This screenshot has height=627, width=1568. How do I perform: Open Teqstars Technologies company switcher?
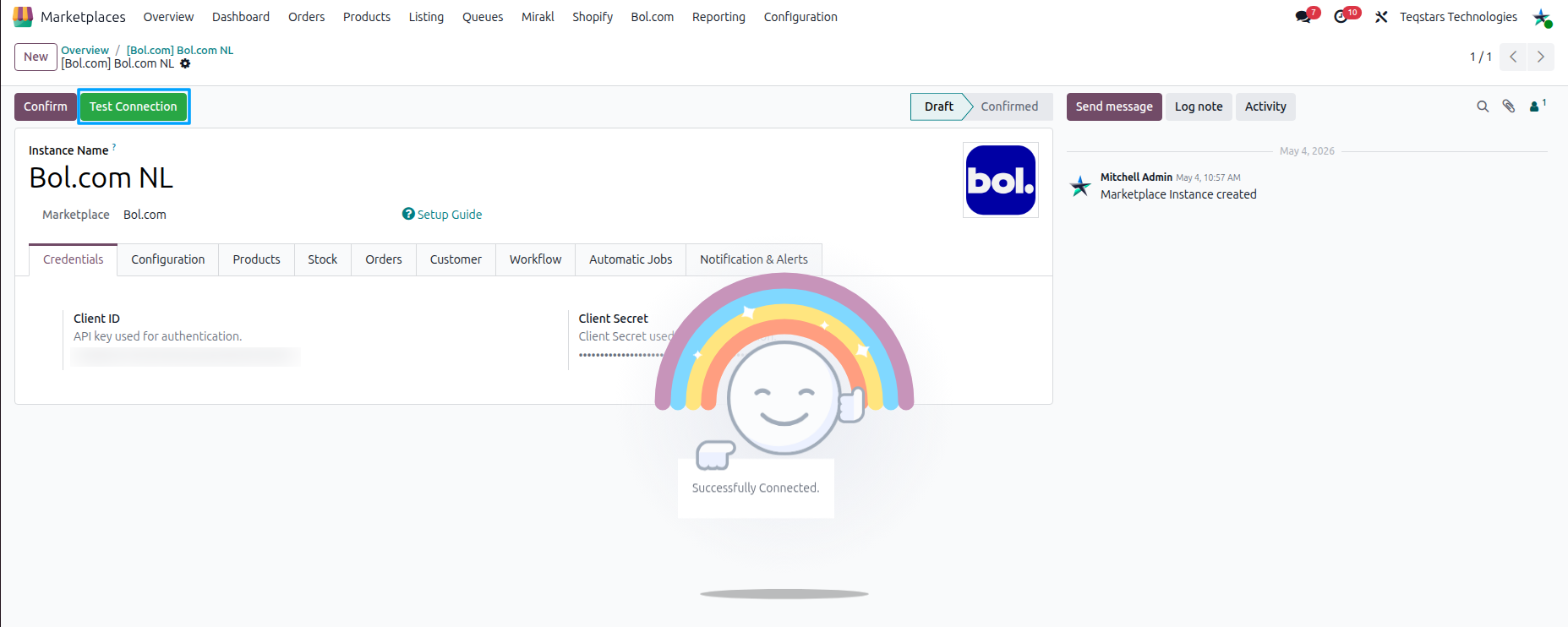coord(1458,17)
